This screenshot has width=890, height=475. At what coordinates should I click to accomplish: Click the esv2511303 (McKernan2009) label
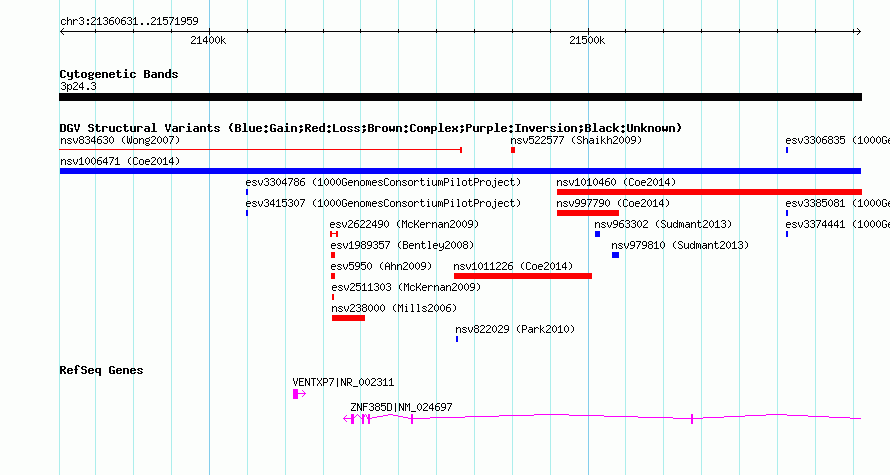pyautogui.click(x=406, y=287)
